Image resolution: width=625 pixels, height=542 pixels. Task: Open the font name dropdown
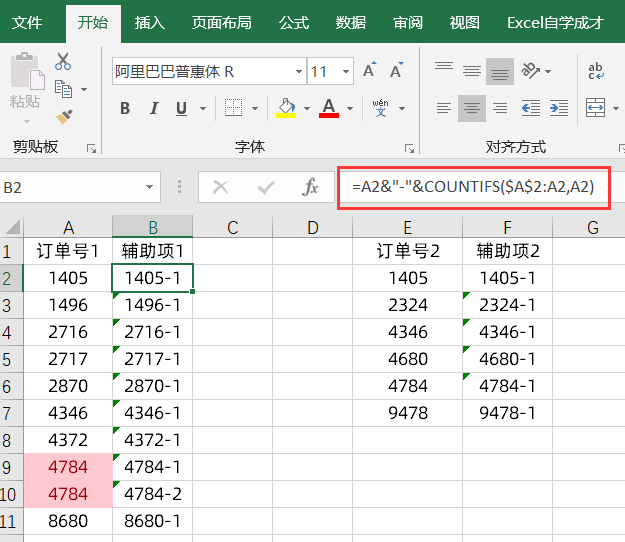pyautogui.click(x=299, y=72)
